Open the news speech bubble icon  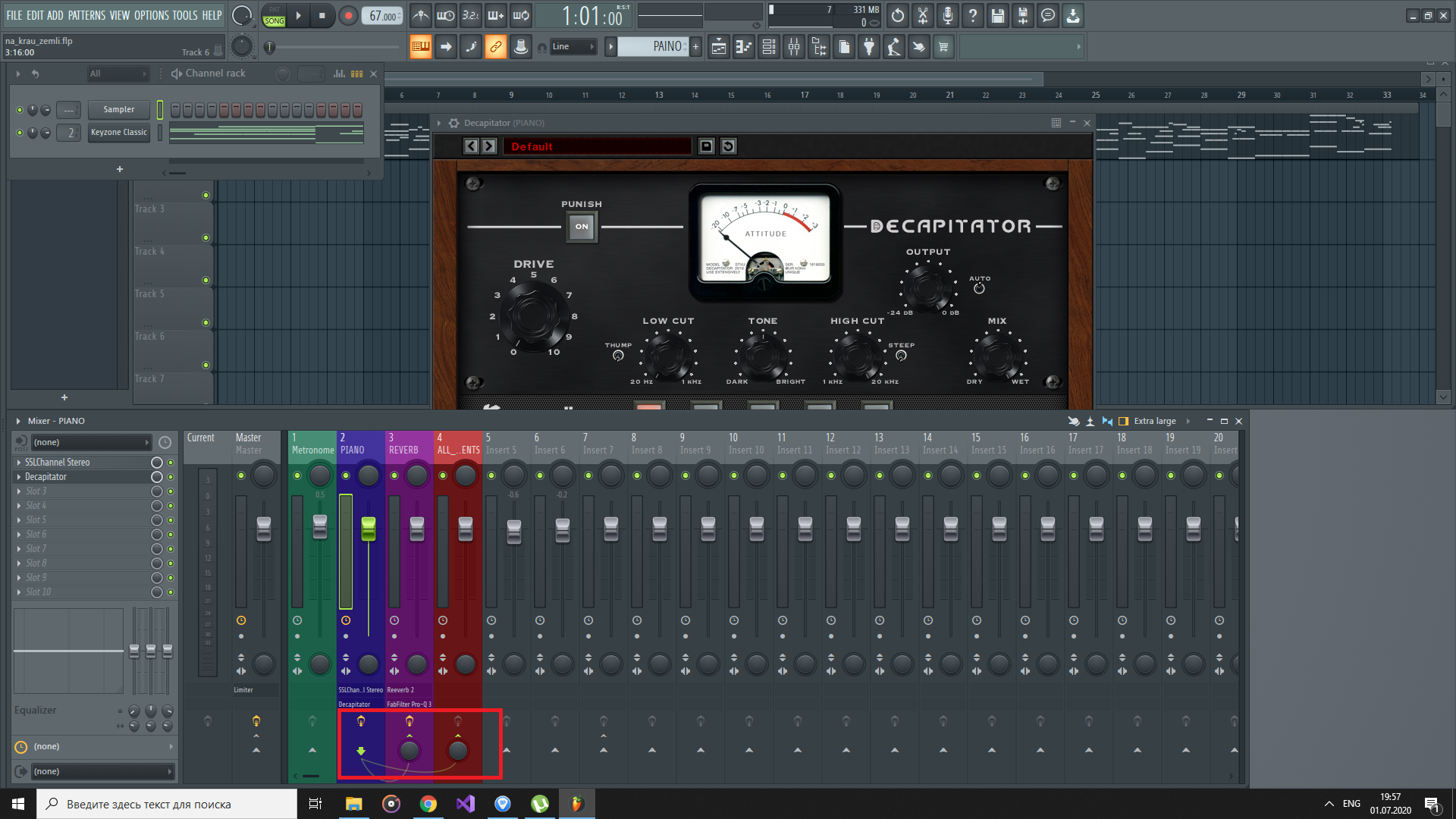(x=1048, y=15)
